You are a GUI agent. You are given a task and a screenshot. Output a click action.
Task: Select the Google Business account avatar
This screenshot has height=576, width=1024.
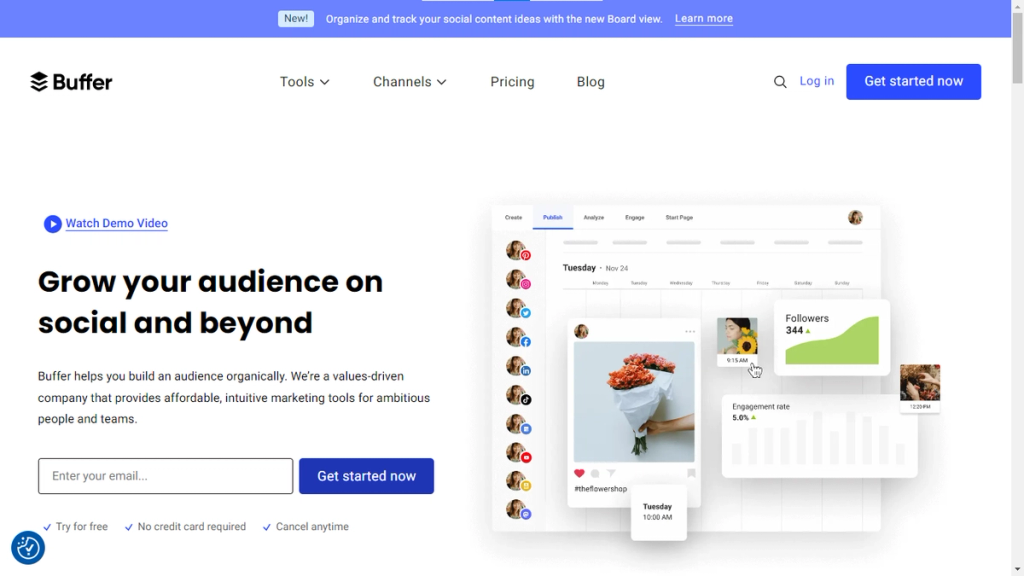(x=518, y=424)
